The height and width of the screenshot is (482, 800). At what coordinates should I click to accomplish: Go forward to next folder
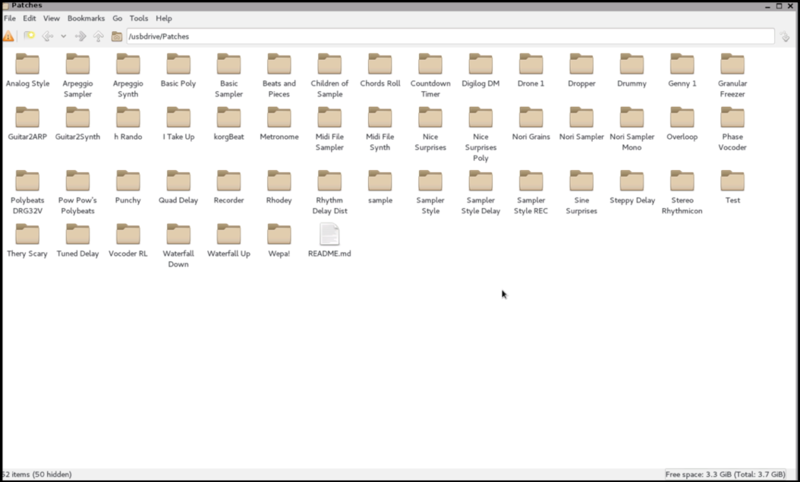(x=81, y=36)
